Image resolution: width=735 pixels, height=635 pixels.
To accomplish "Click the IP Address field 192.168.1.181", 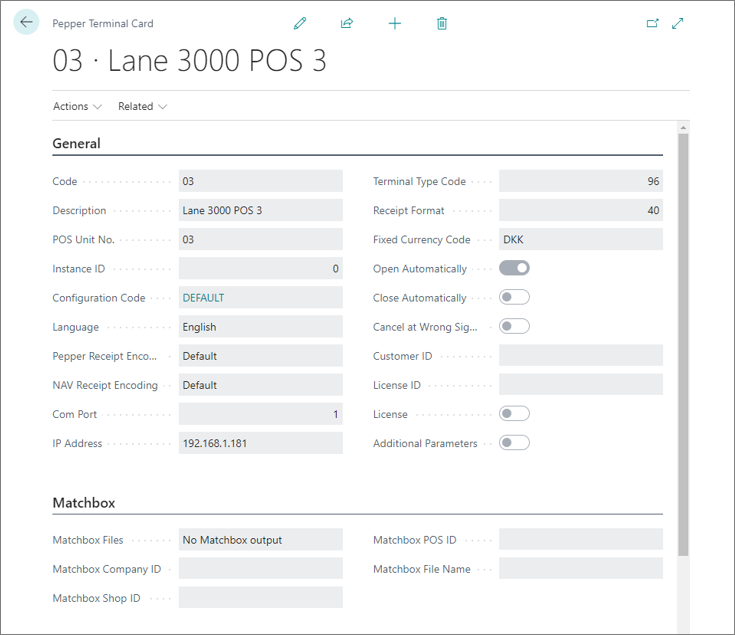I will click(x=261, y=442).
